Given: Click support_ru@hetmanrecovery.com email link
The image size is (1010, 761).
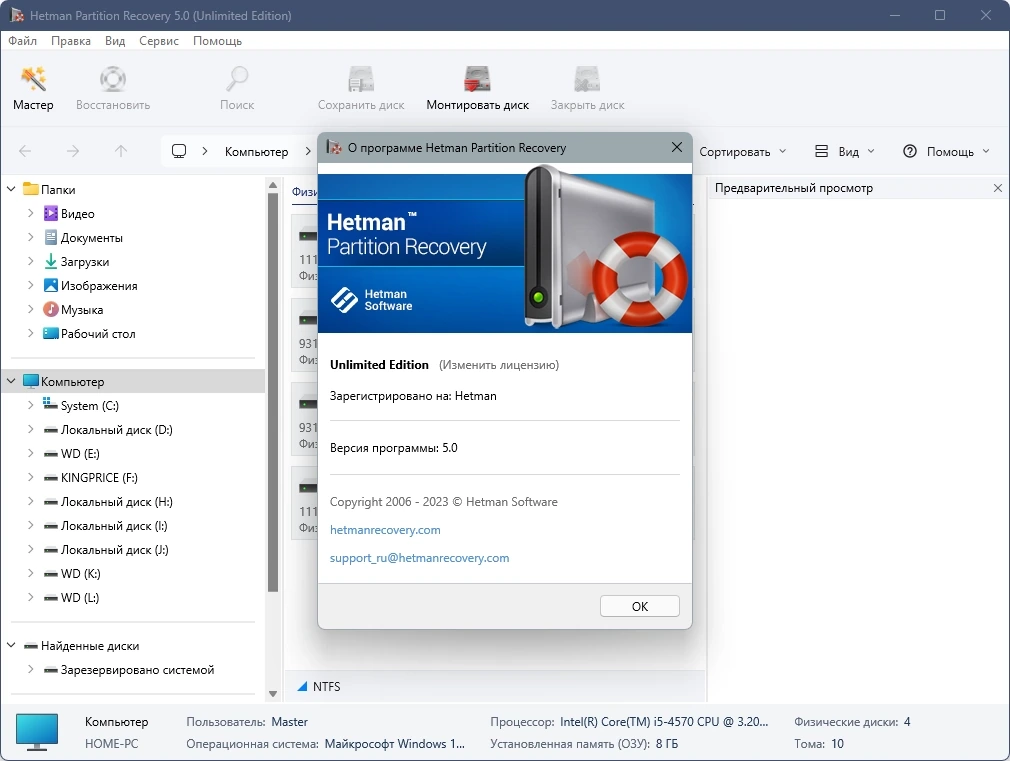Looking at the screenshot, I should (419, 558).
